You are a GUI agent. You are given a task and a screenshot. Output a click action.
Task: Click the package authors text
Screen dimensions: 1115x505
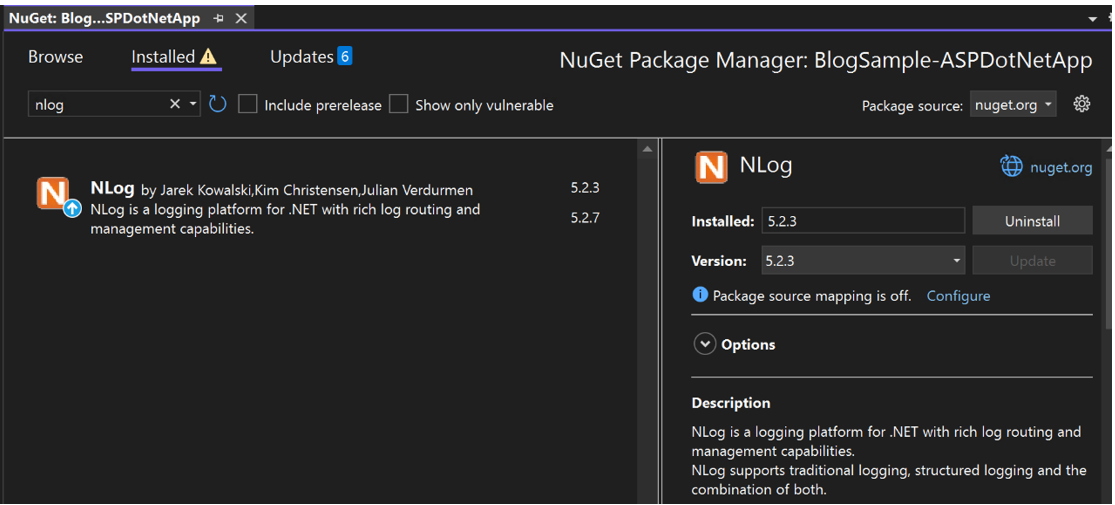307,190
